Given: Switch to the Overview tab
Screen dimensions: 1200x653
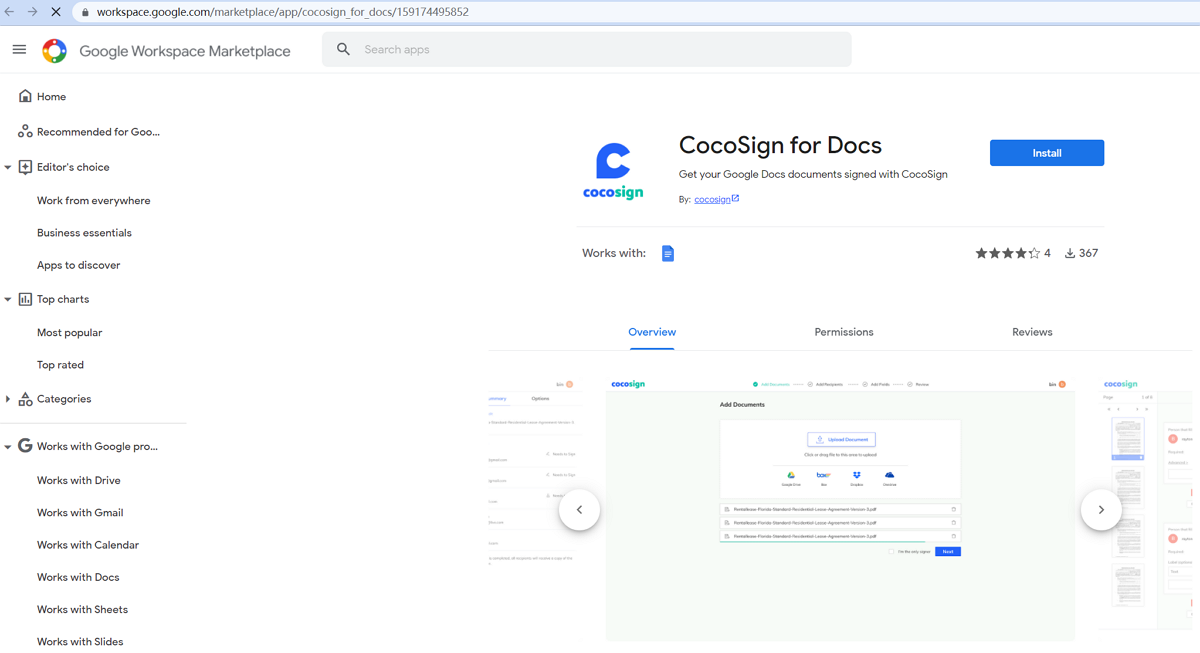Looking at the screenshot, I should [x=652, y=332].
